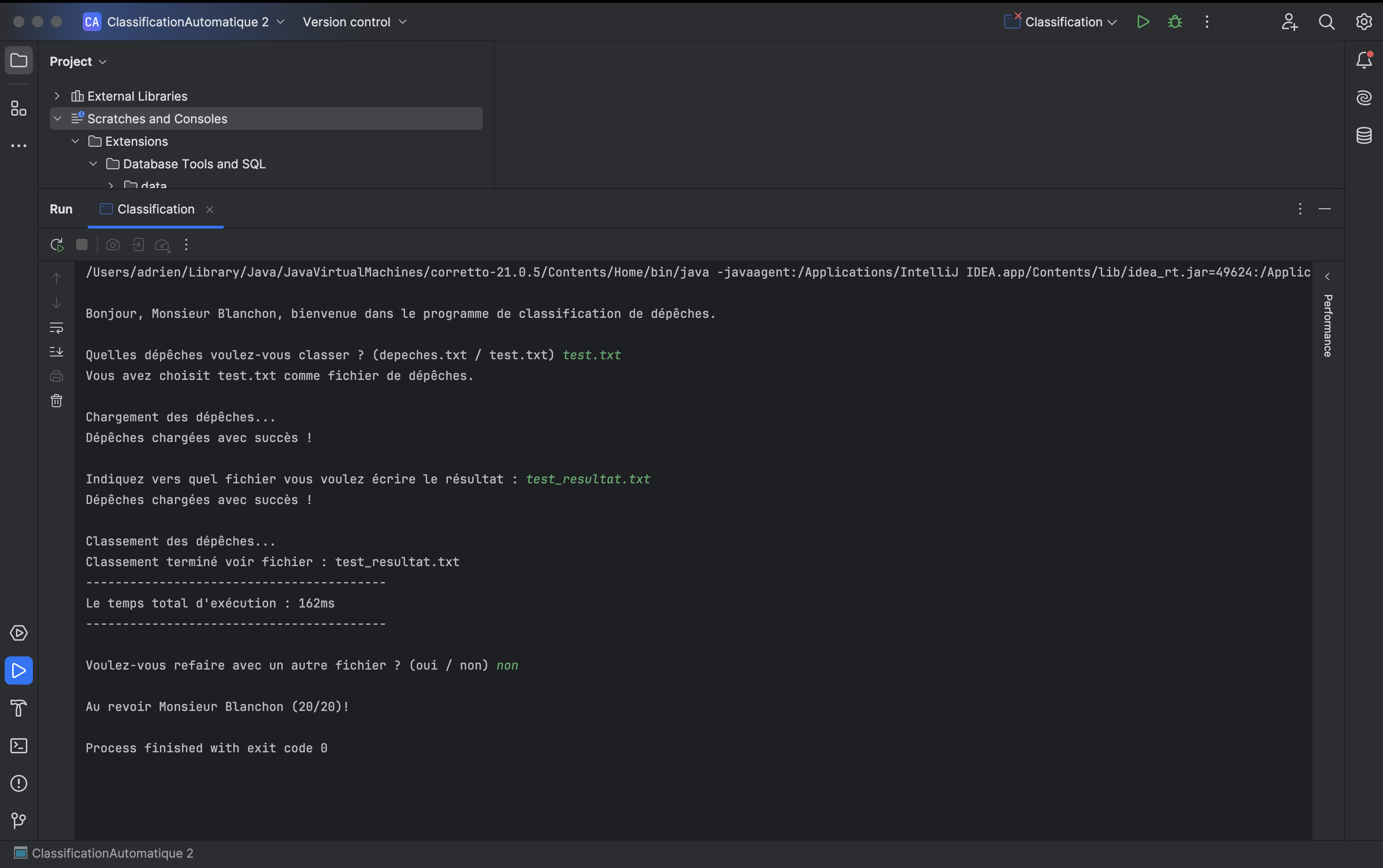Open the Database tool window icon
This screenshot has width=1383, height=868.
[x=1364, y=135]
